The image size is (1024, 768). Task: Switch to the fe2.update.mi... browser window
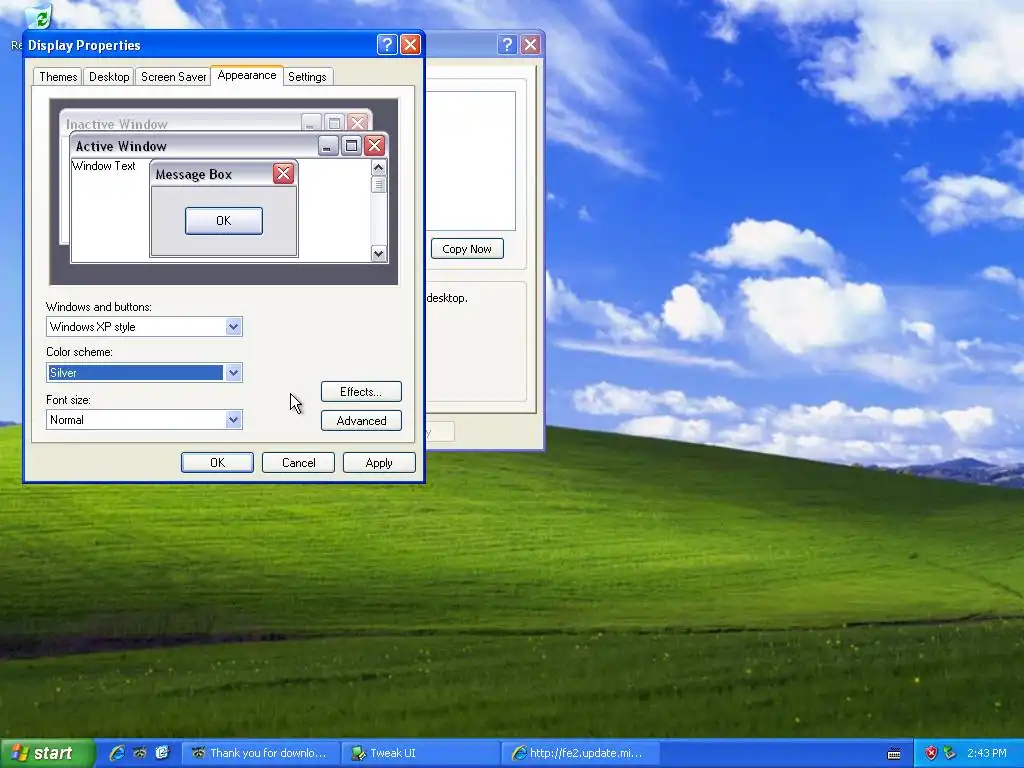580,753
